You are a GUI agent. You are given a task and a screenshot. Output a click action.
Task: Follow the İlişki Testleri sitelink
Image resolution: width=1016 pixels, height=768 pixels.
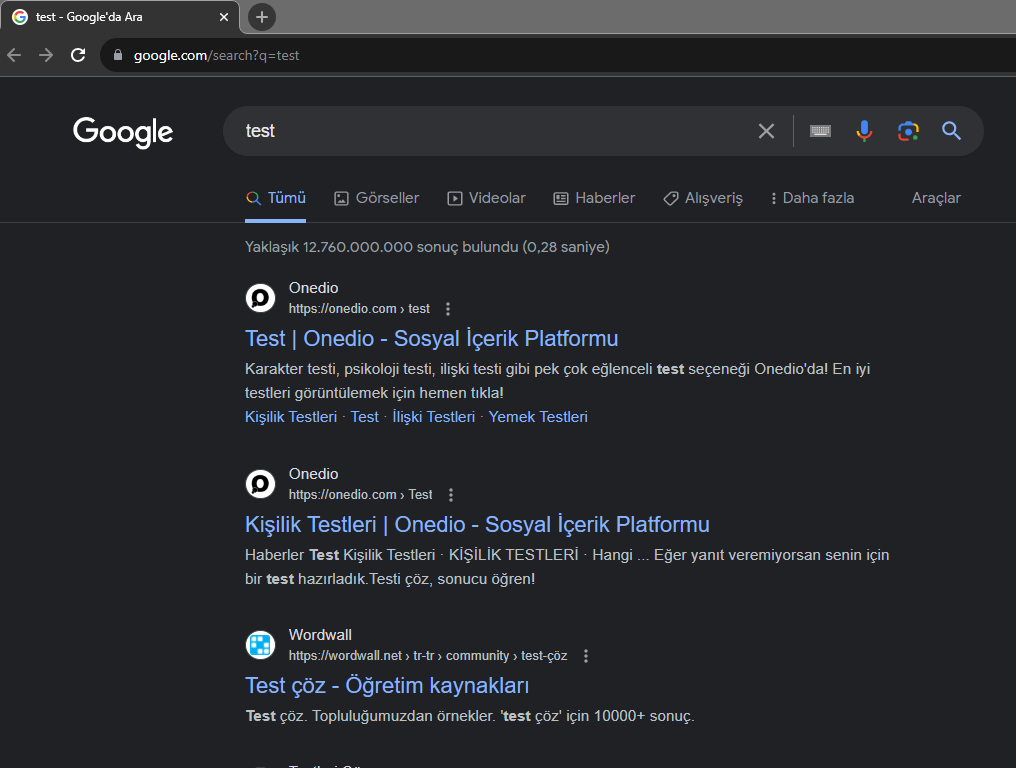tap(433, 417)
